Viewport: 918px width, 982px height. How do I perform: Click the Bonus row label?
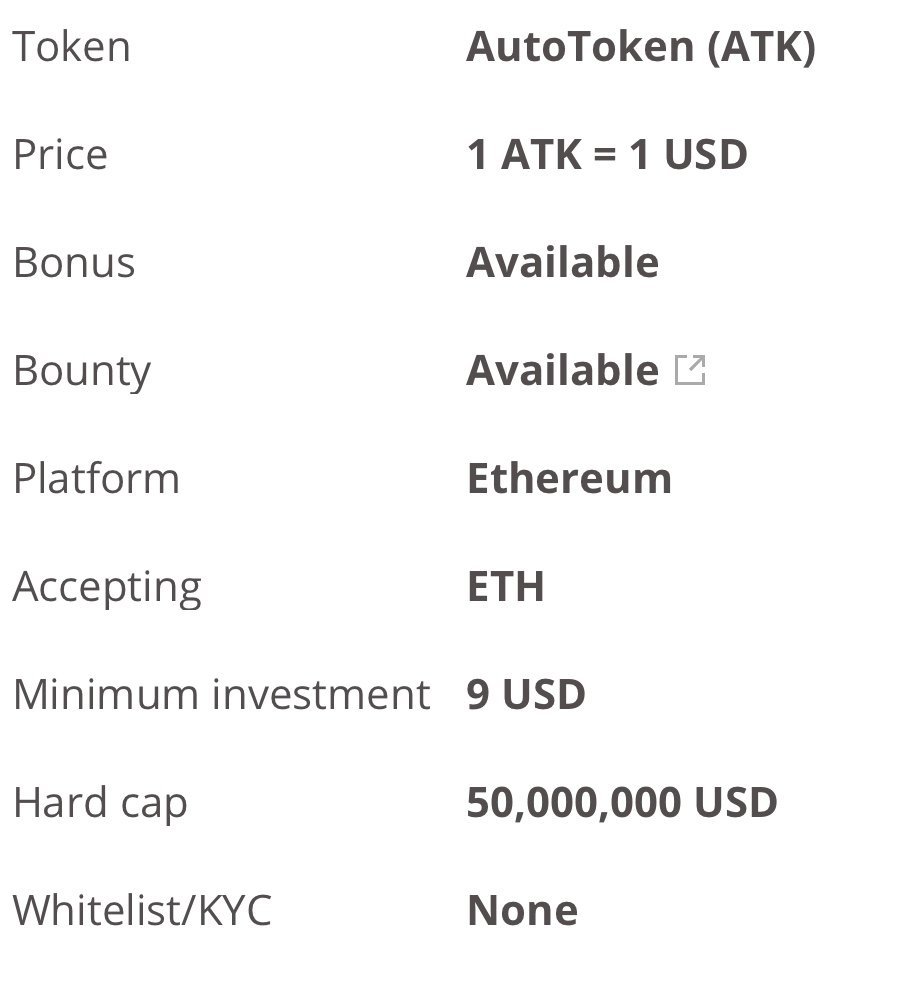[x=74, y=262]
